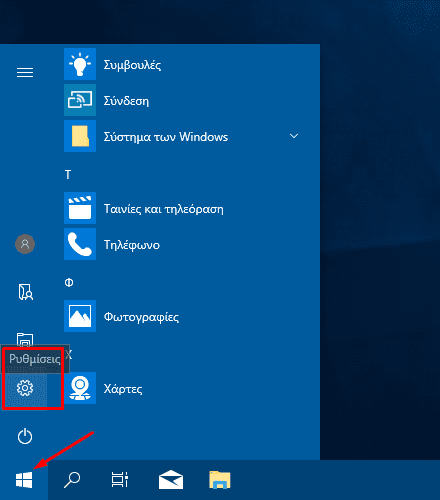Click the Τηλέφωνο phone icon
Image resolution: width=440 pixels, height=500 pixels.
[80, 244]
